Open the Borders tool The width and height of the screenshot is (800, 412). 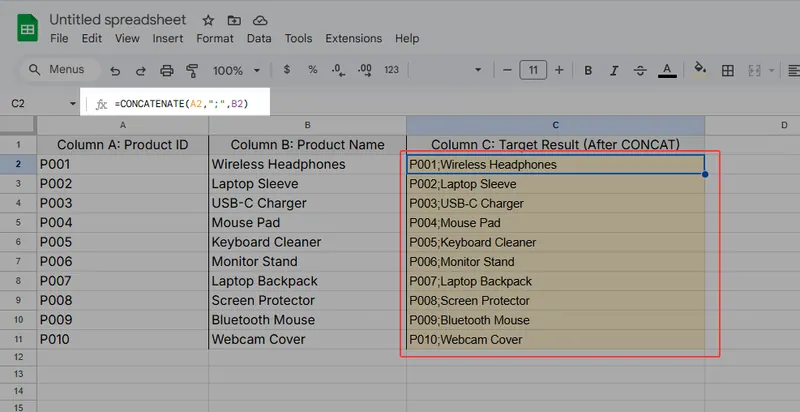click(x=728, y=70)
